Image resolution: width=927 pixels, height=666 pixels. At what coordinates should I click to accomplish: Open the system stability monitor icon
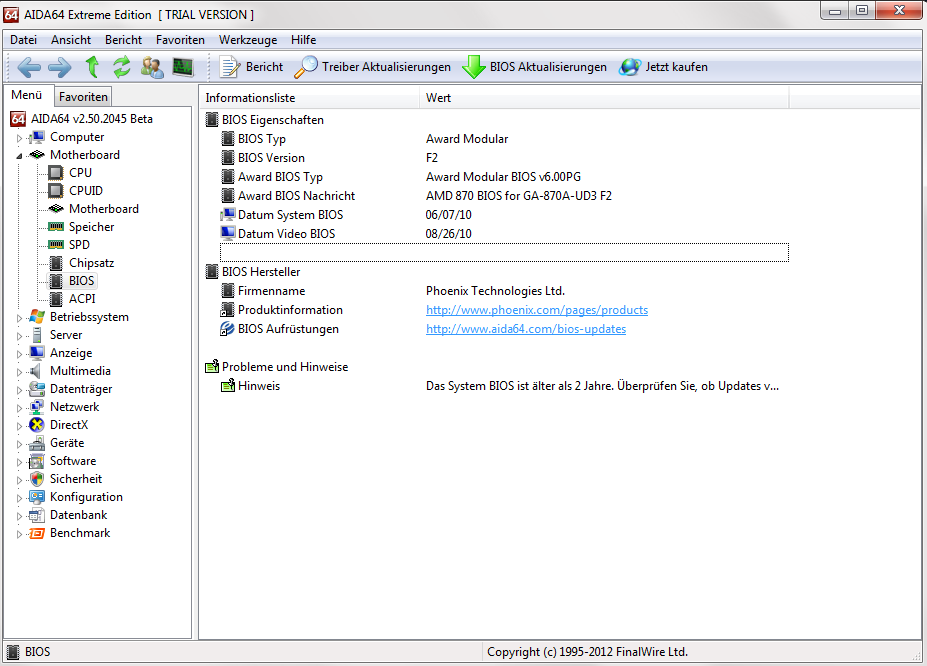(183, 67)
